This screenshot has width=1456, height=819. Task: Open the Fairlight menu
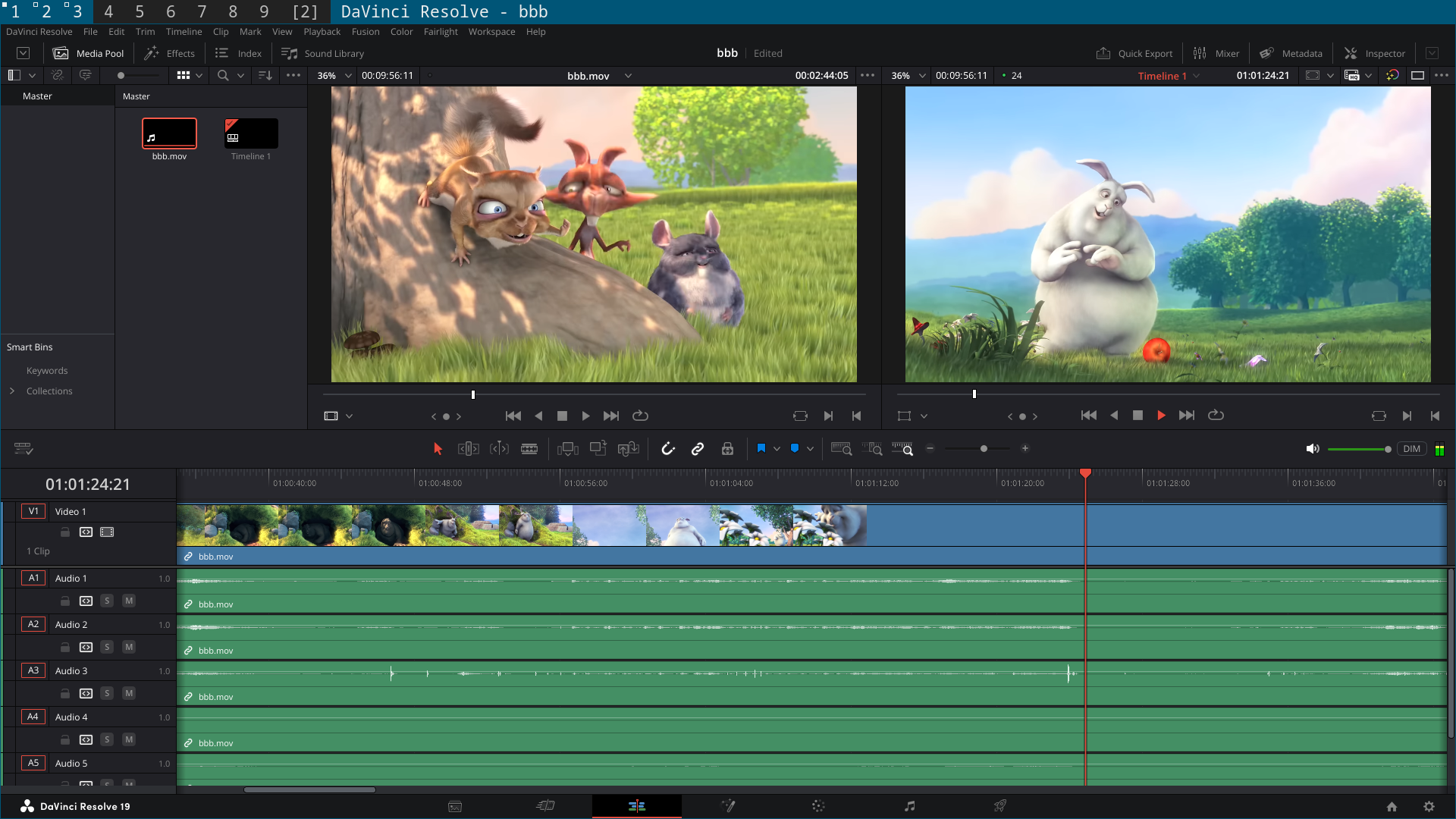pos(441,32)
